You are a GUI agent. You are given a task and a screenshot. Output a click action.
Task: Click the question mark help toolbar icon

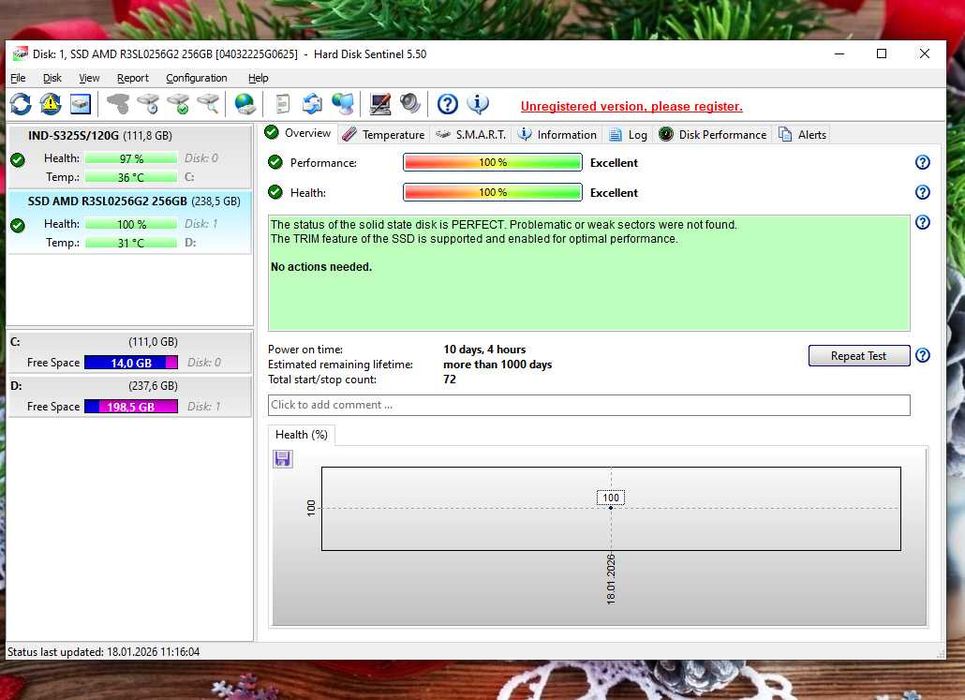point(447,104)
